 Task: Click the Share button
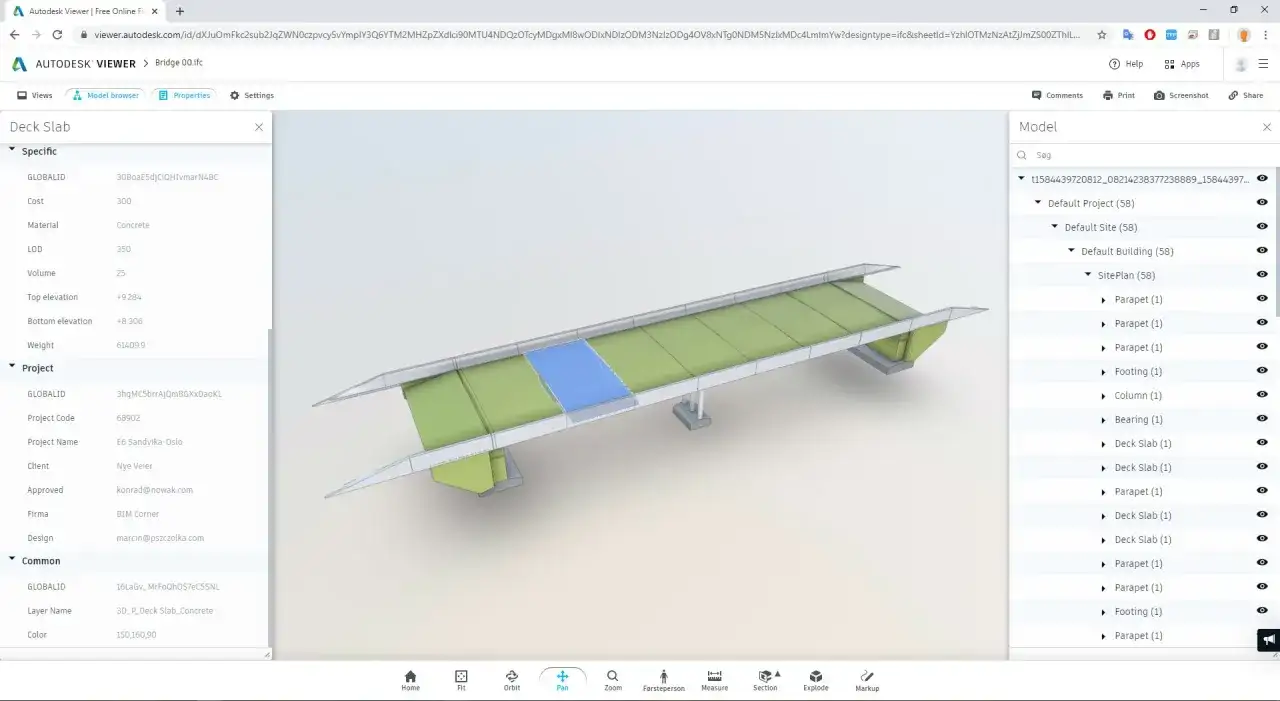1246,95
